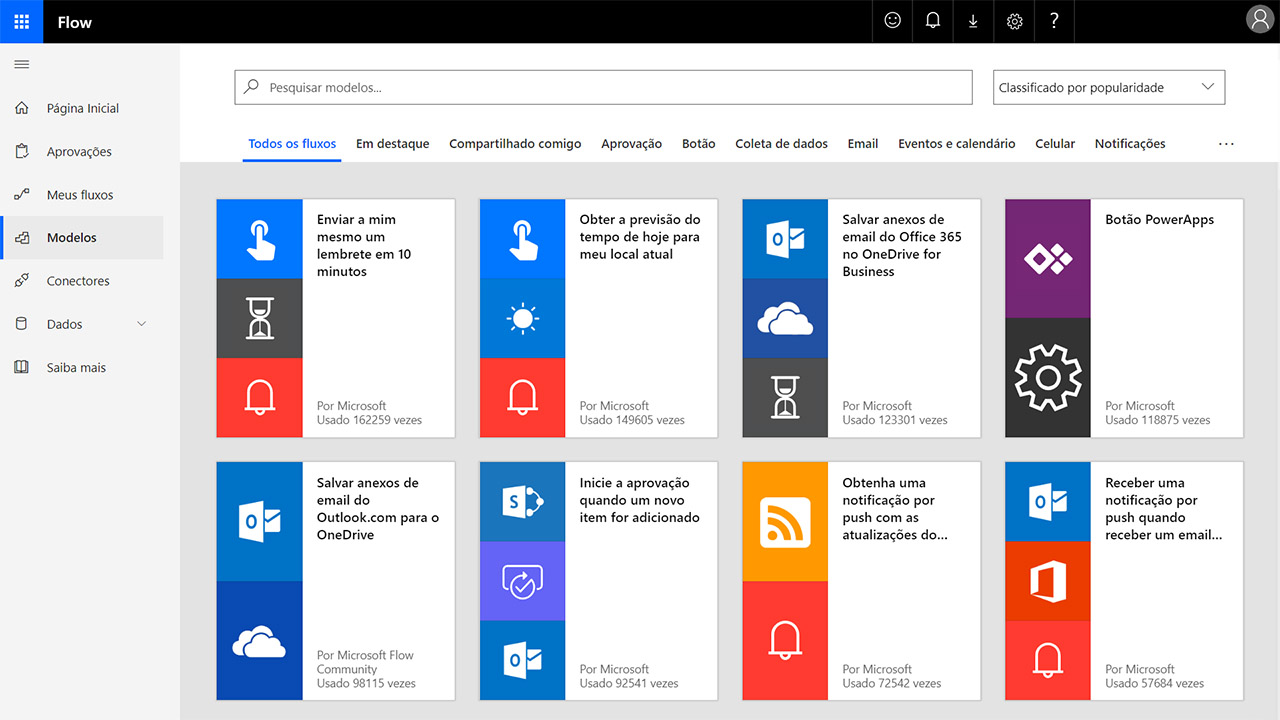Open Inicie a aprovação template
This screenshot has width=1280, height=720.
640,500
